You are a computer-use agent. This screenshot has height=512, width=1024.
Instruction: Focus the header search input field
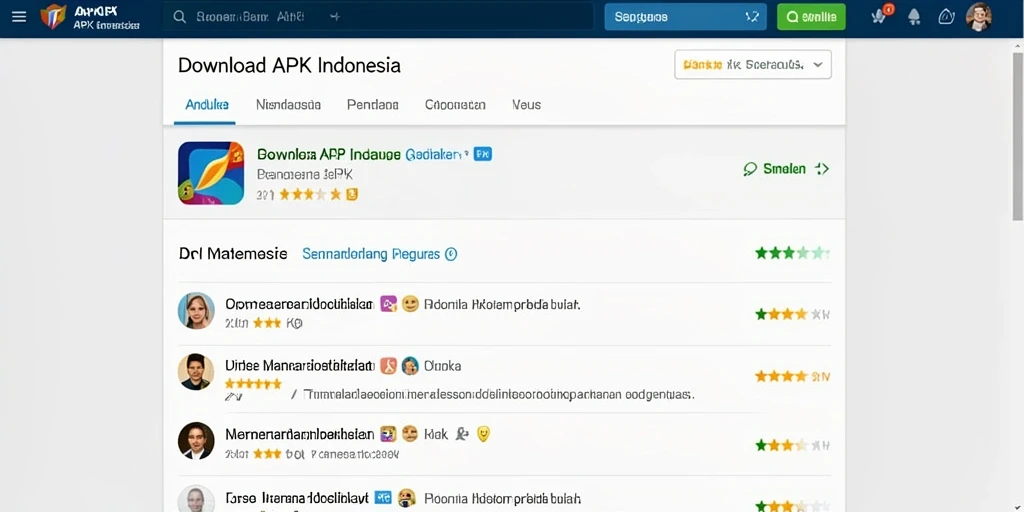tap(378, 17)
